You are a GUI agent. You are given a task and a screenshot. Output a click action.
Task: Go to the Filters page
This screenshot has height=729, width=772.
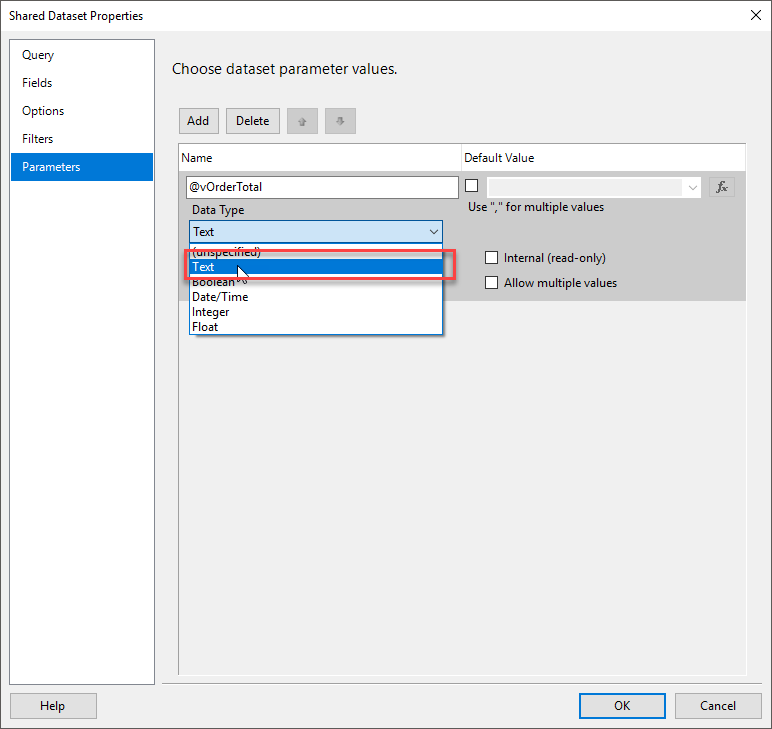pyautogui.click(x=38, y=139)
